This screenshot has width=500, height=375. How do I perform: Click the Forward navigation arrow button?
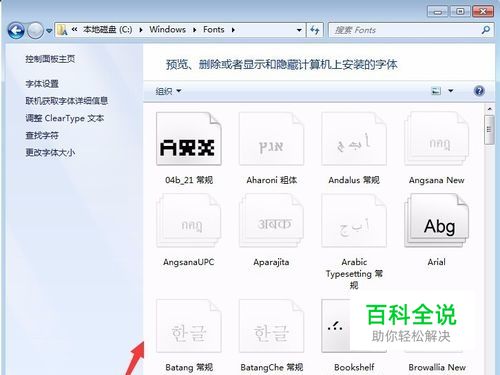click(35, 31)
